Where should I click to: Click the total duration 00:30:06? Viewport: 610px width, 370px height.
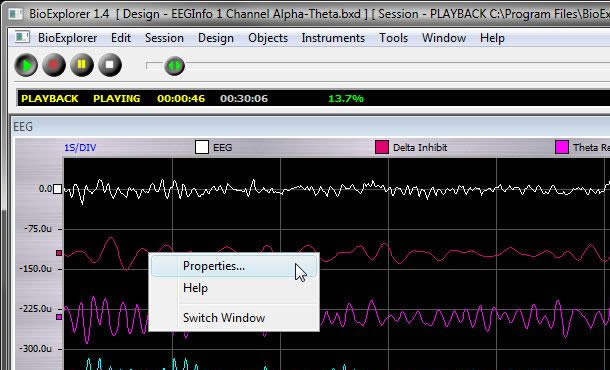244,98
